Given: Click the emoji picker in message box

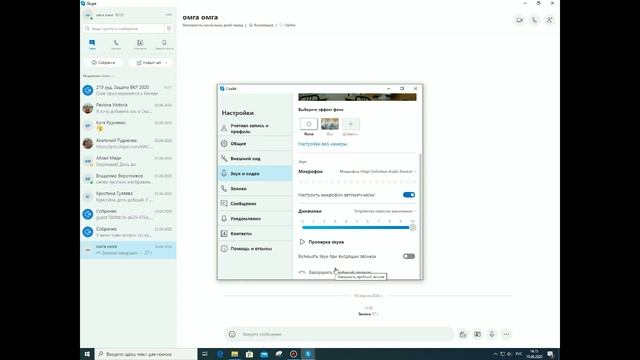Looking at the screenshot, I should (232, 334).
